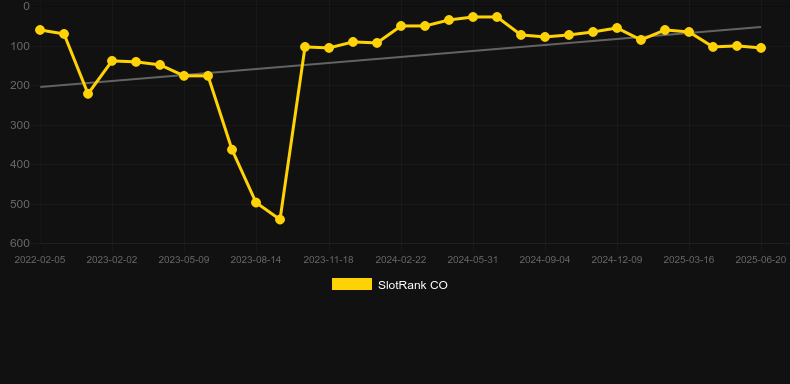This screenshot has height=384, width=790.
Task: Click the x-axis label 2025-06-20
Action: point(761,260)
